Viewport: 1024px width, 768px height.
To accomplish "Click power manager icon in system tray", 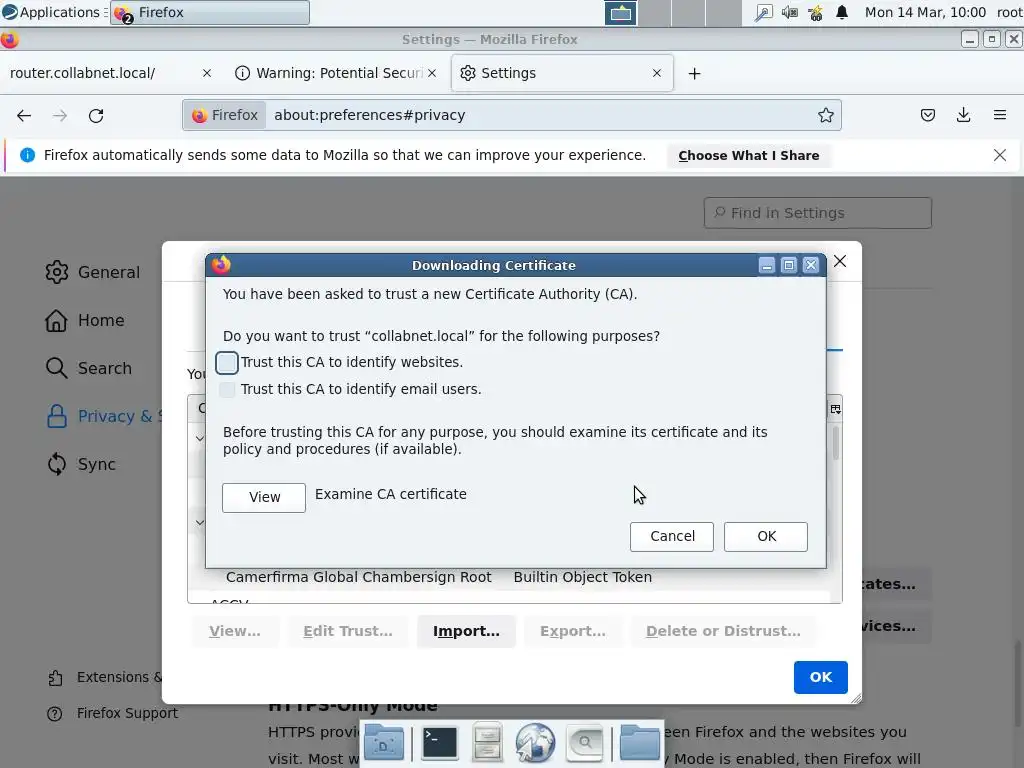I will tap(815, 13).
